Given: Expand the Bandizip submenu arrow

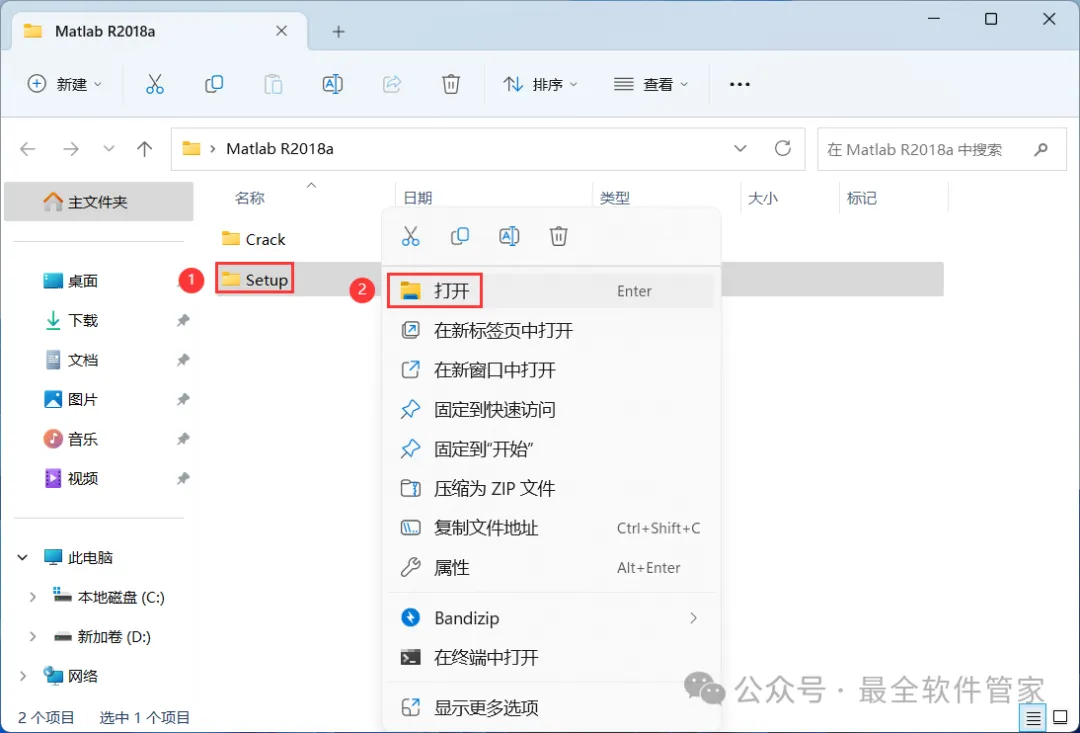Looking at the screenshot, I should point(694,618).
